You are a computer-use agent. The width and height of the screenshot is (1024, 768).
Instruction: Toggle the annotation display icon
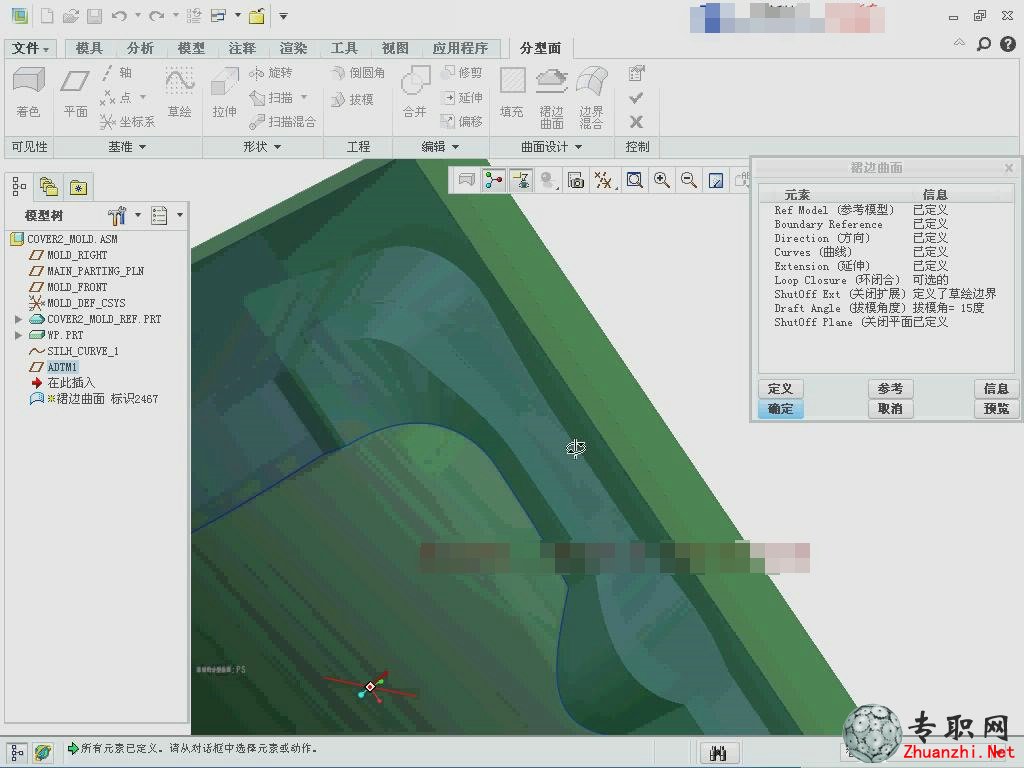point(521,180)
